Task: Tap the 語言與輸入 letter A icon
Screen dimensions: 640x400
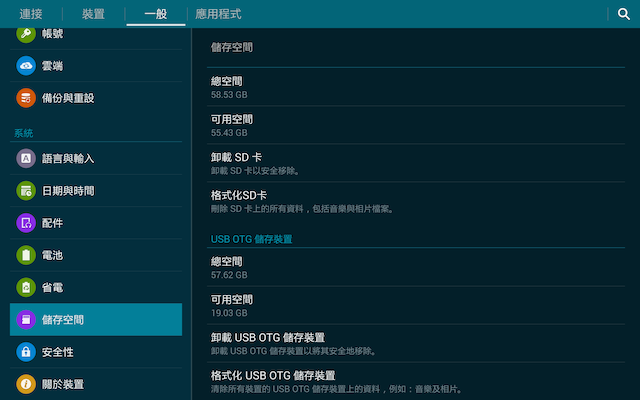Action: (26, 158)
